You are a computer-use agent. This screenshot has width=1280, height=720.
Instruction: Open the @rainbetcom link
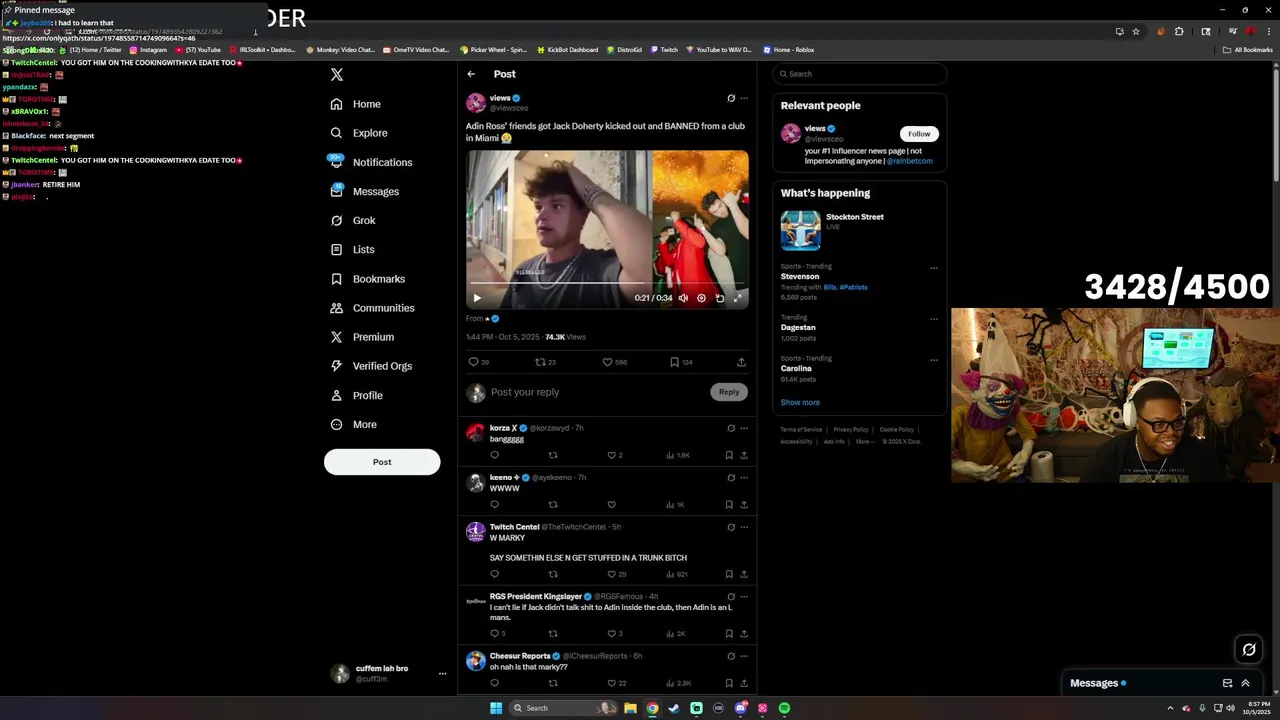click(x=910, y=161)
